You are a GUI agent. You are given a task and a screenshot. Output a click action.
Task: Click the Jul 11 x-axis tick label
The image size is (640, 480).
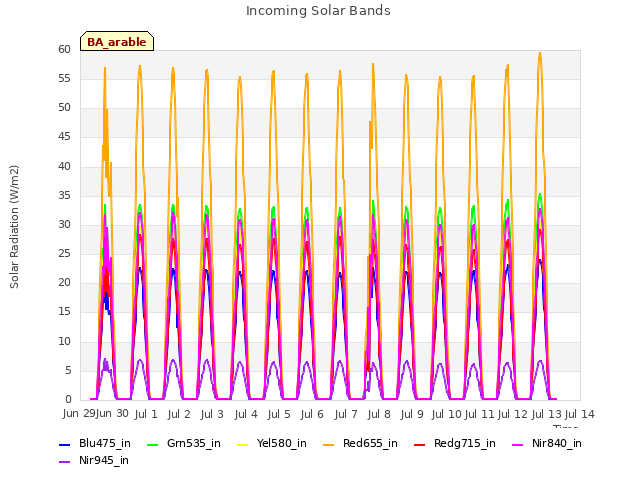(x=479, y=414)
